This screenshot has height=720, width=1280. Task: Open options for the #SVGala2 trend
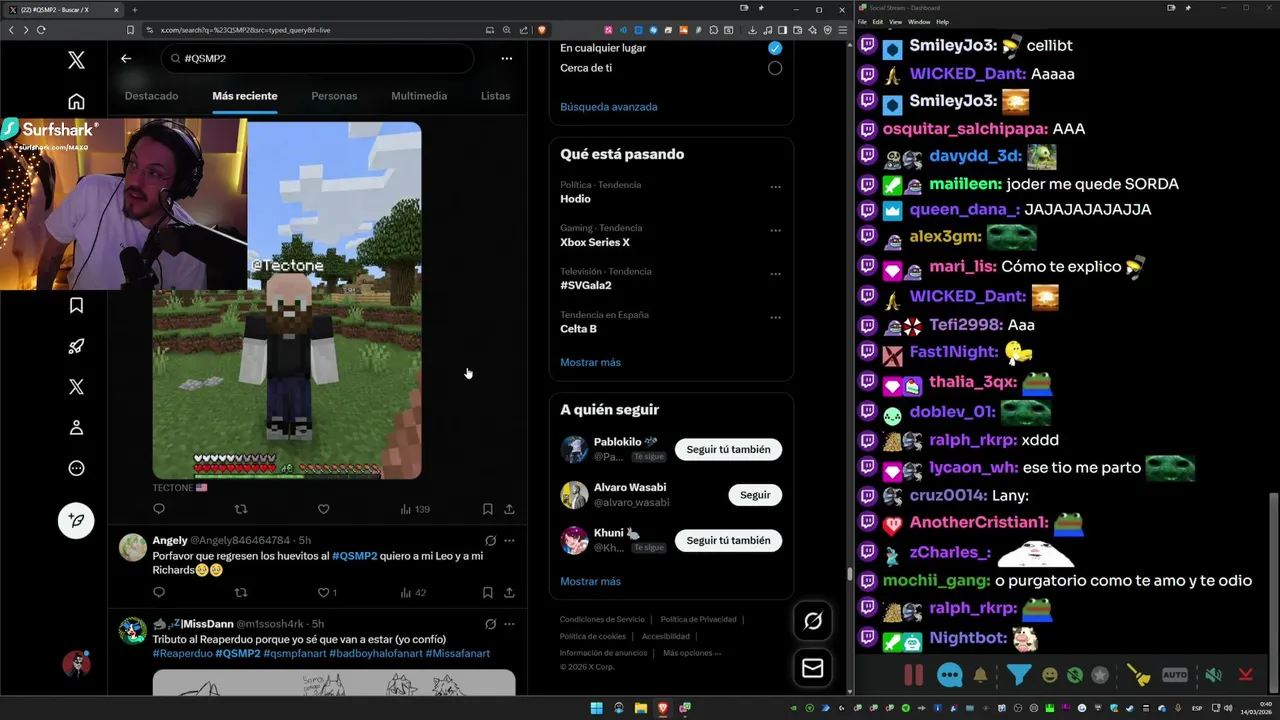775,273
